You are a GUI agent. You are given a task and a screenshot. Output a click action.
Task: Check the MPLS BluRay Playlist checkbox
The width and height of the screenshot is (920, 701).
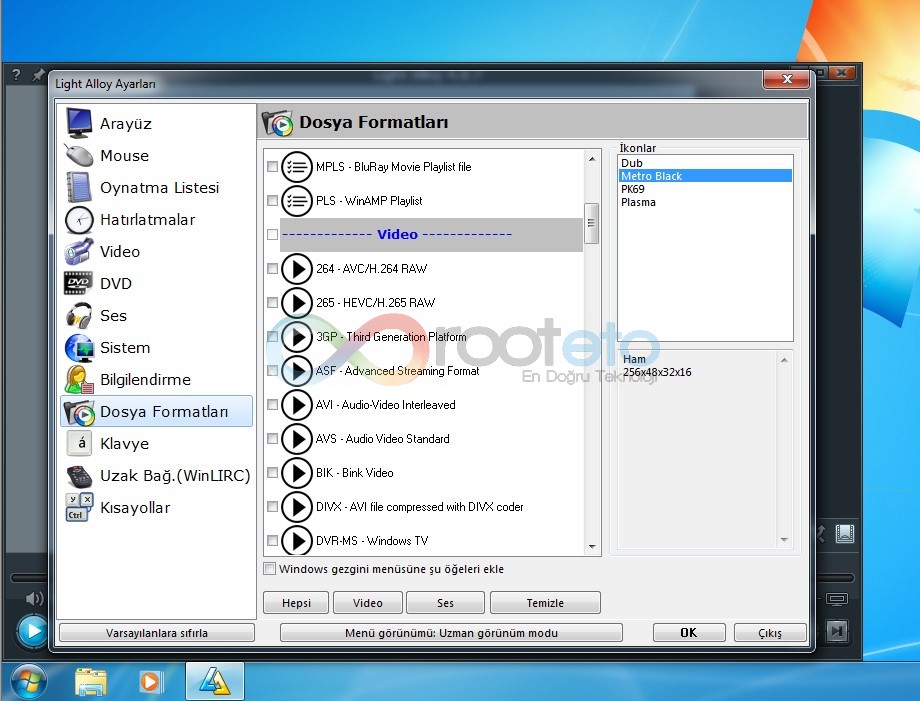click(272, 167)
